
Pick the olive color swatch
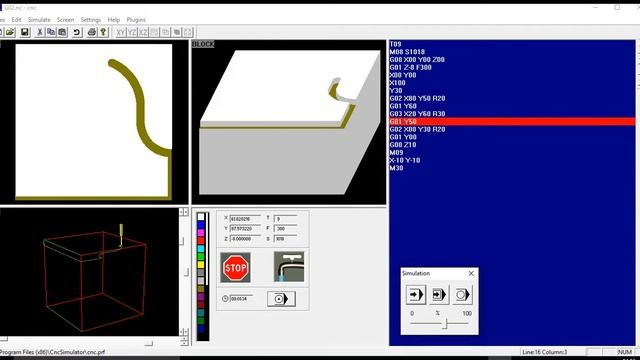point(201,289)
